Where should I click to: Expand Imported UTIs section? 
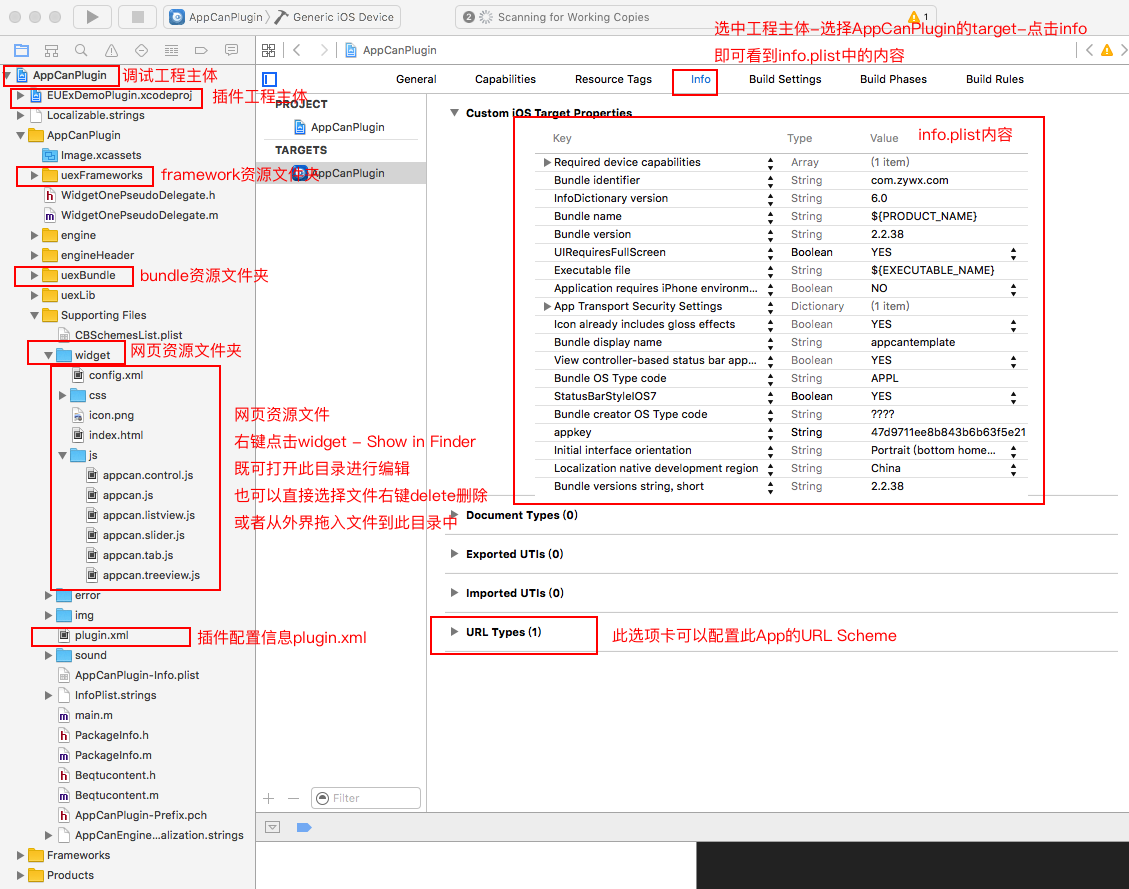tap(454, 592)
